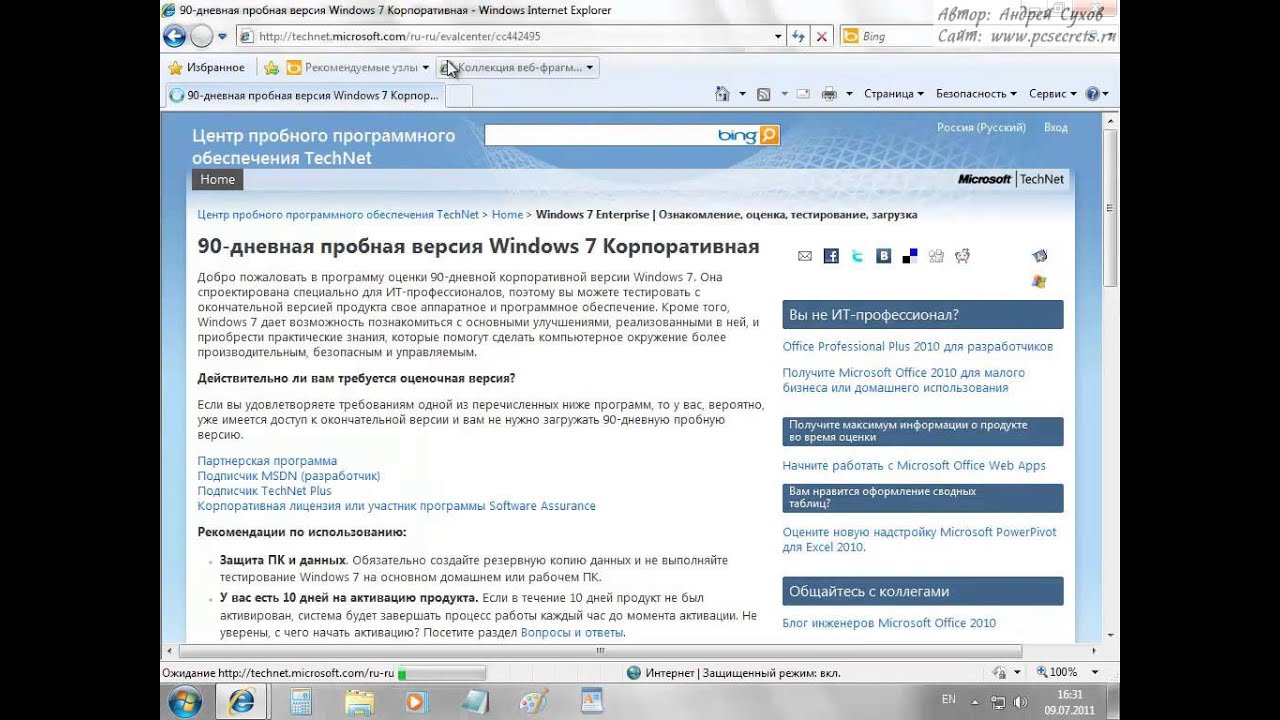The width and height of the screenshot is (1280, 720).
Task: Open the Paint palette taskbar icon
Action: (x=533, y=702)
